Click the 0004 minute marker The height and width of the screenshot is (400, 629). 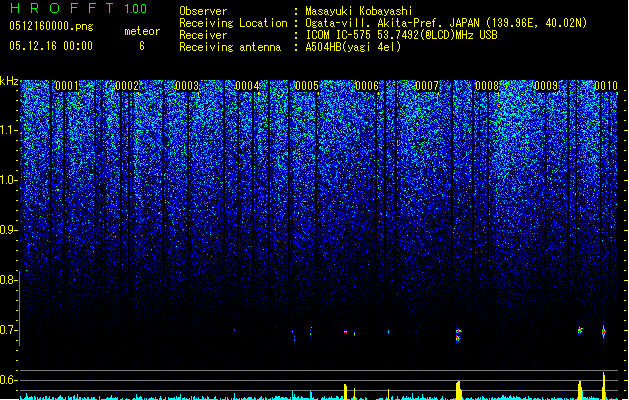(x=247, y=86)
